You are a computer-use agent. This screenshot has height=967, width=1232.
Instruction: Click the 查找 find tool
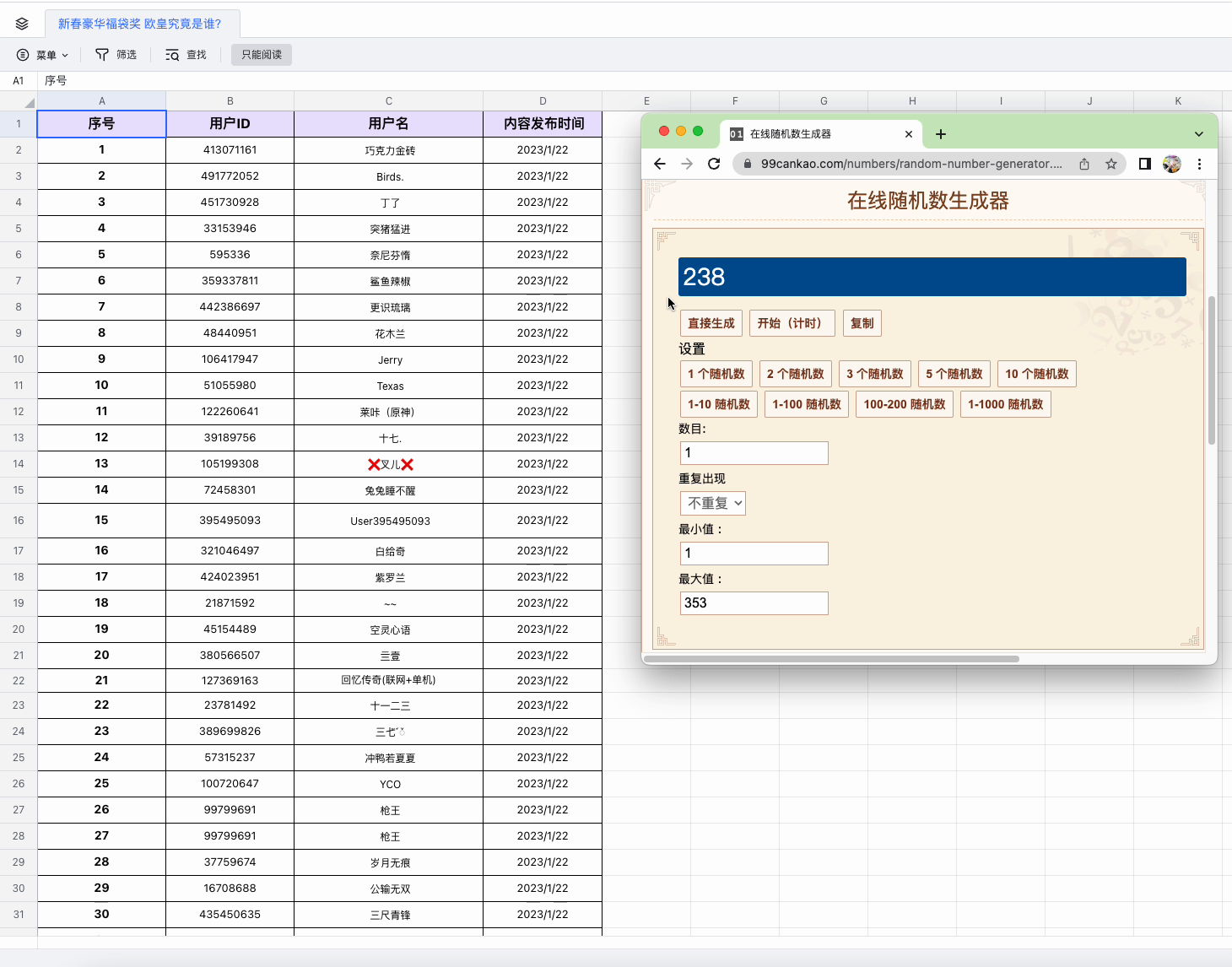coord(186,55)
